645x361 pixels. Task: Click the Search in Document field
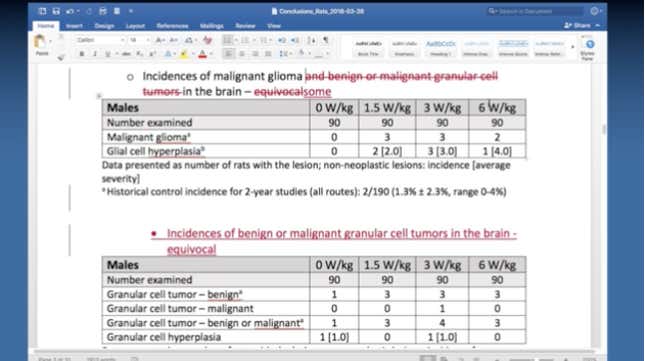(x=535, y=11)
